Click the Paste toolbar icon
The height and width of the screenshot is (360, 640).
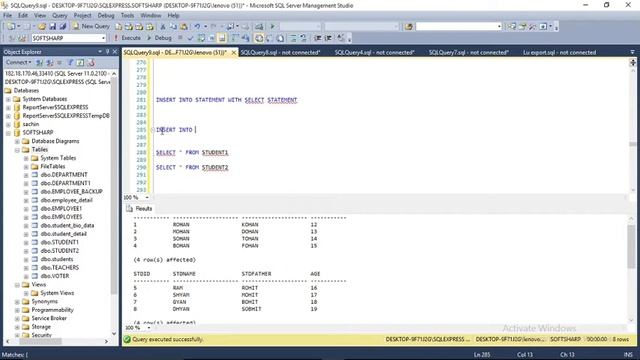[184, 27]
